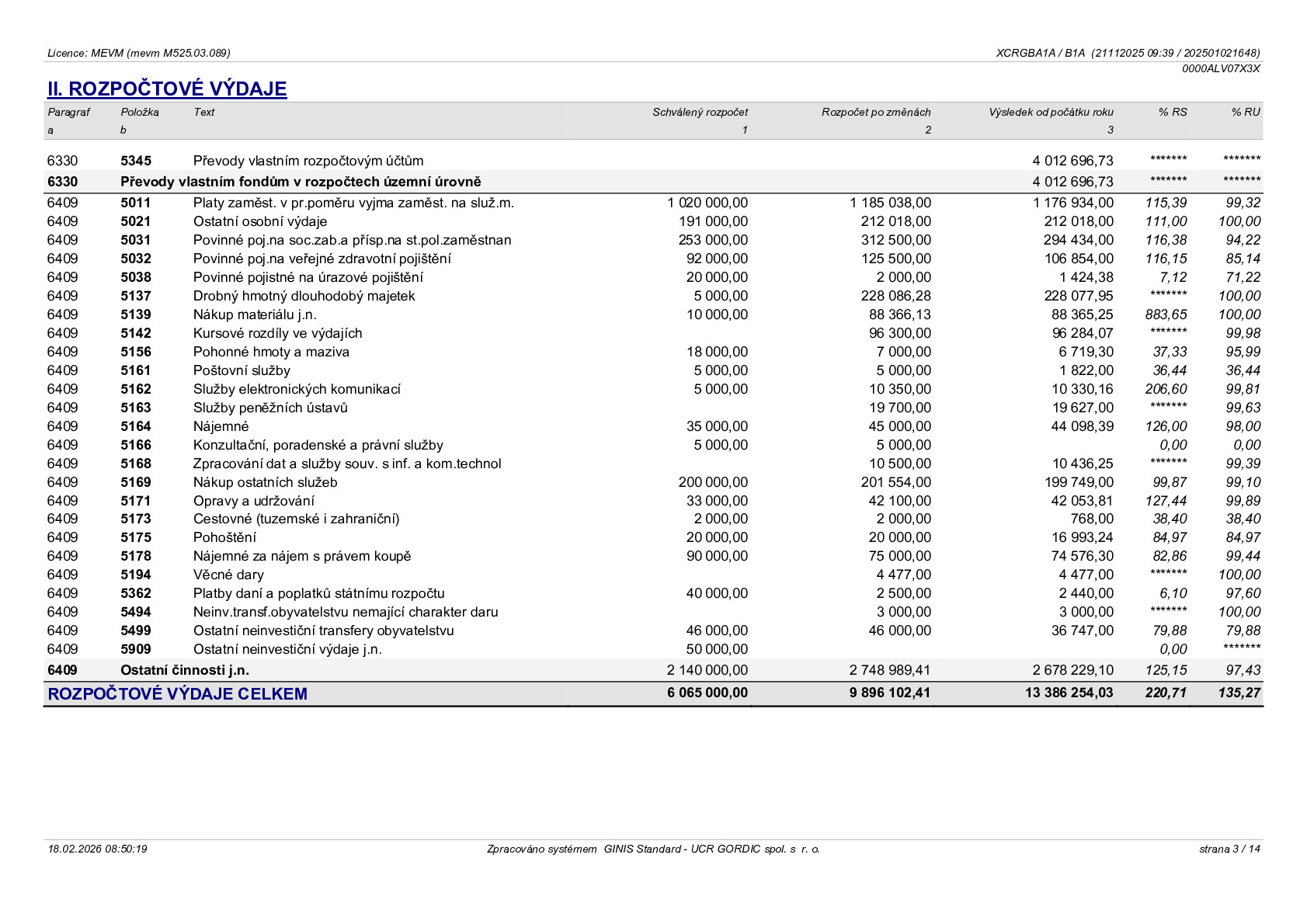Select the Věcné dary row

click(x=654, y=575)
